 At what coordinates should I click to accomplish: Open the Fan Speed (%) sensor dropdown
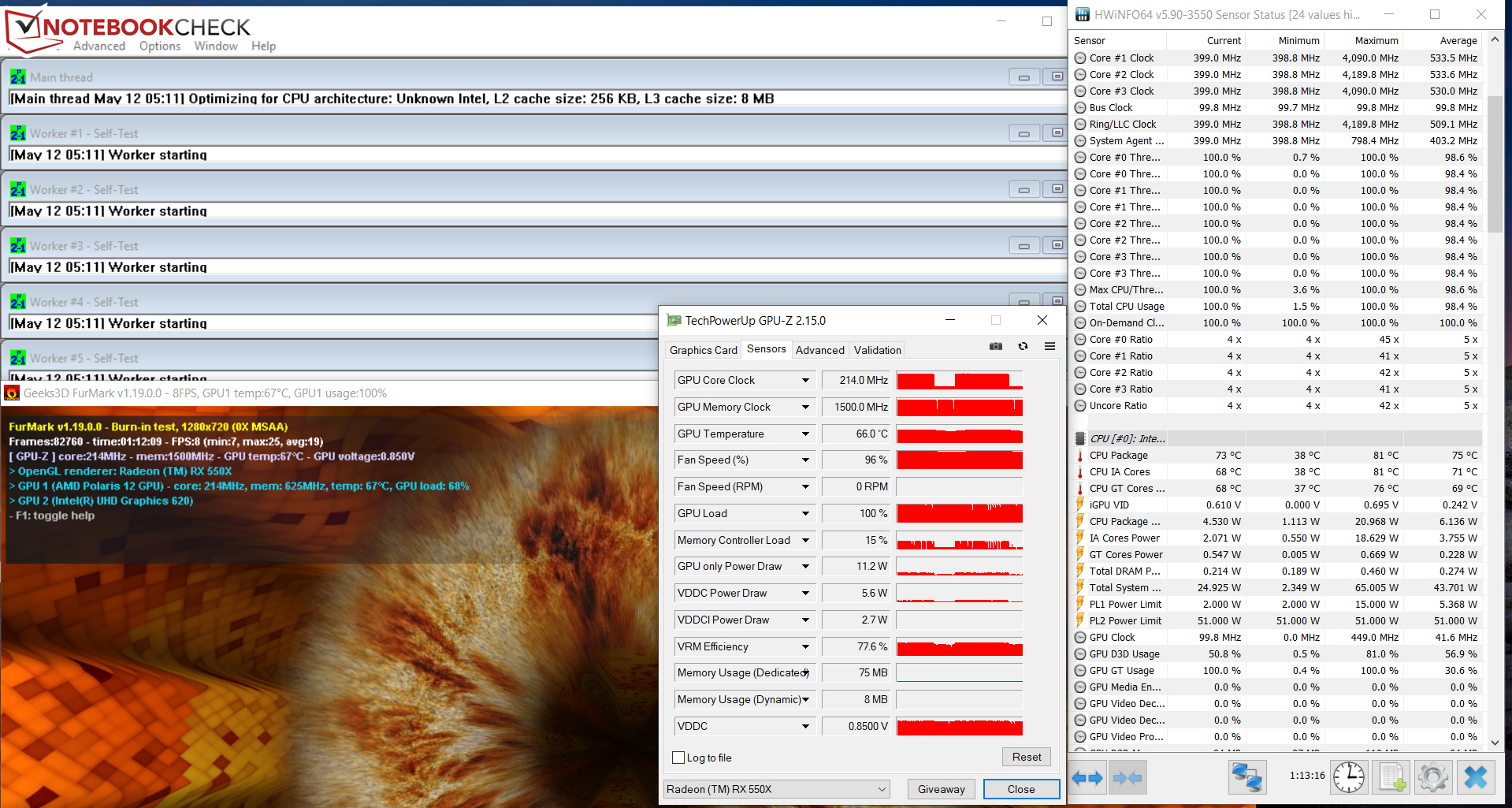point(805,460)
